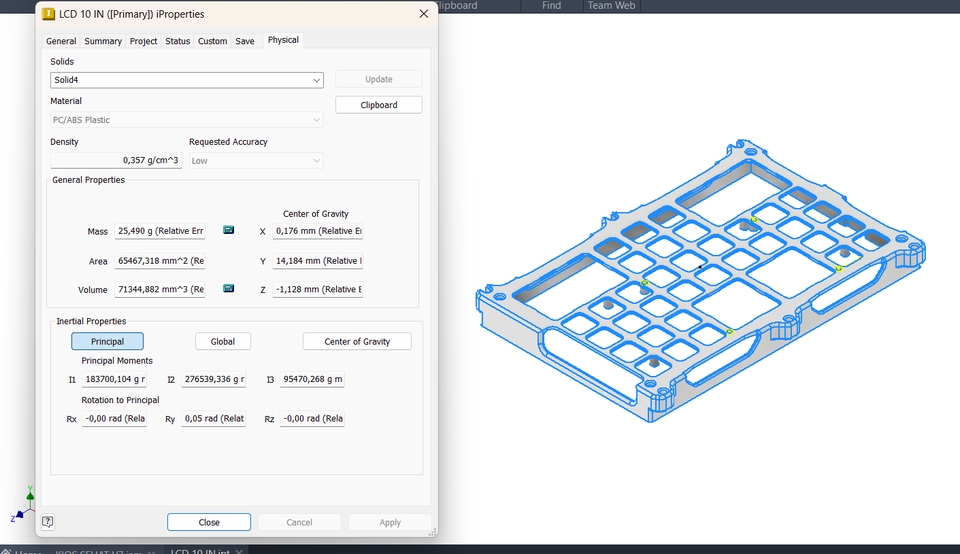960x554 pixels.
Task: Click the I1 principal moment field
Action: (x=114, y=379)
